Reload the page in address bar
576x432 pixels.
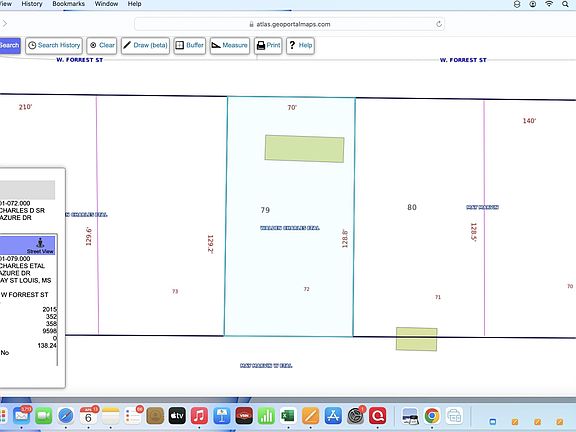pos(439,24)
